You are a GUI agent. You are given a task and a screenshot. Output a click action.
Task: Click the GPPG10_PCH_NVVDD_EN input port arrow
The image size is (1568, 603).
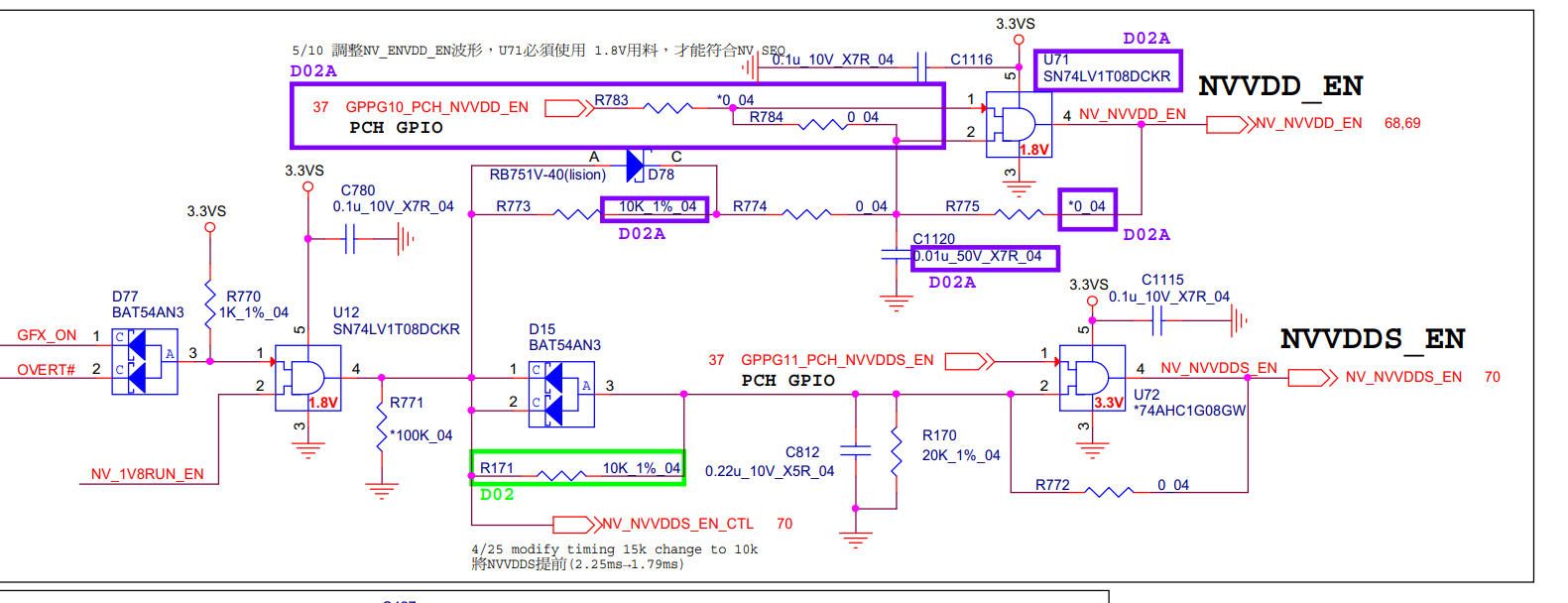(x=568, y=108)
